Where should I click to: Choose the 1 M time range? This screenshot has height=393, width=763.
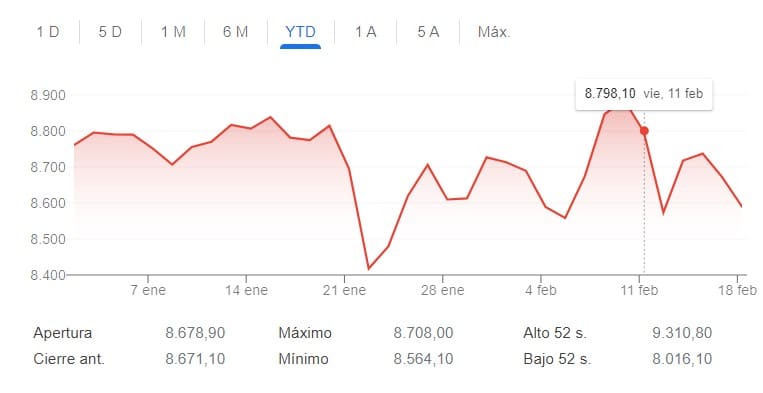click(x=173, y=32)
